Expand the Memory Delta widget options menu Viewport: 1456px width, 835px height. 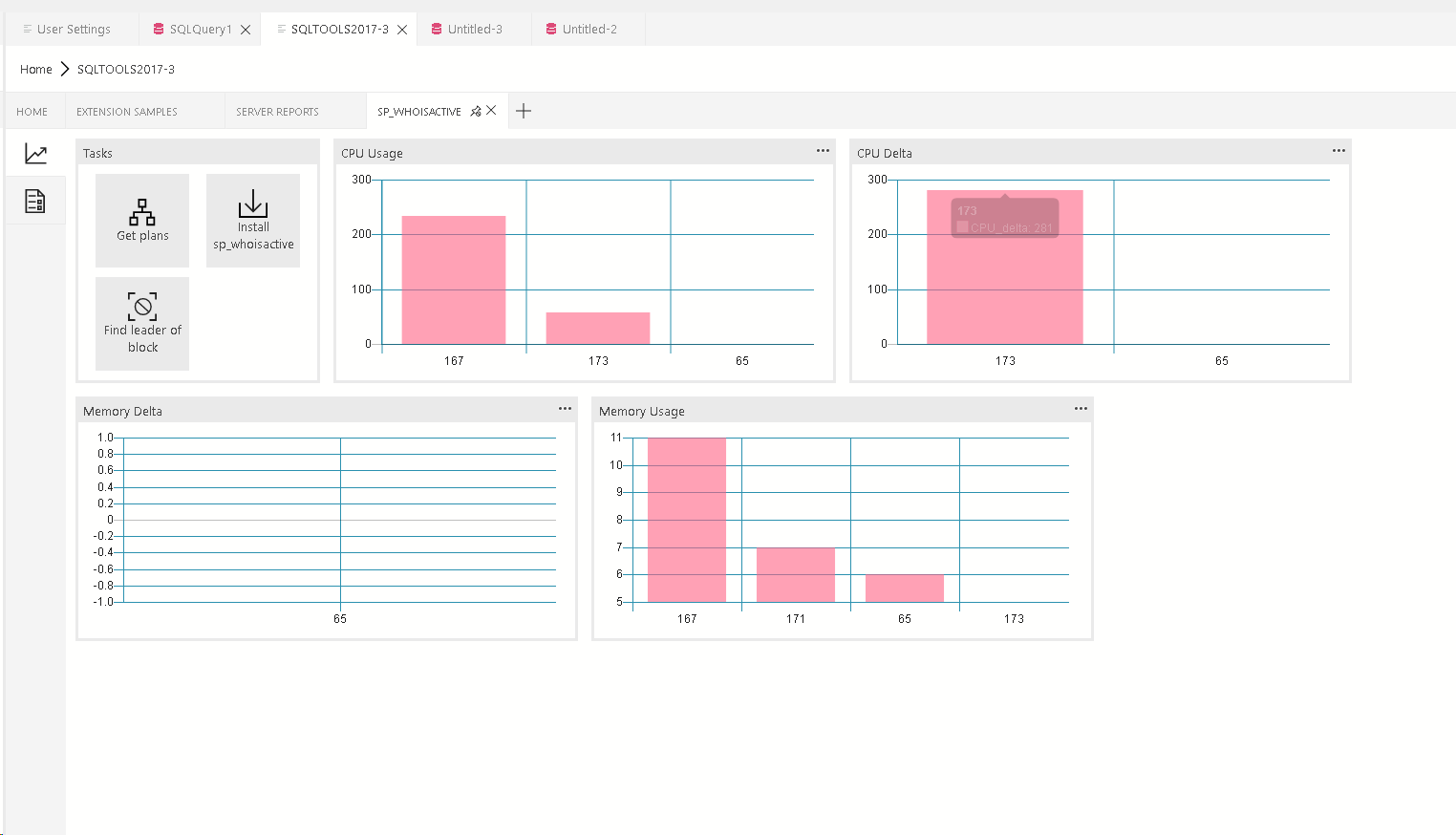565,409
